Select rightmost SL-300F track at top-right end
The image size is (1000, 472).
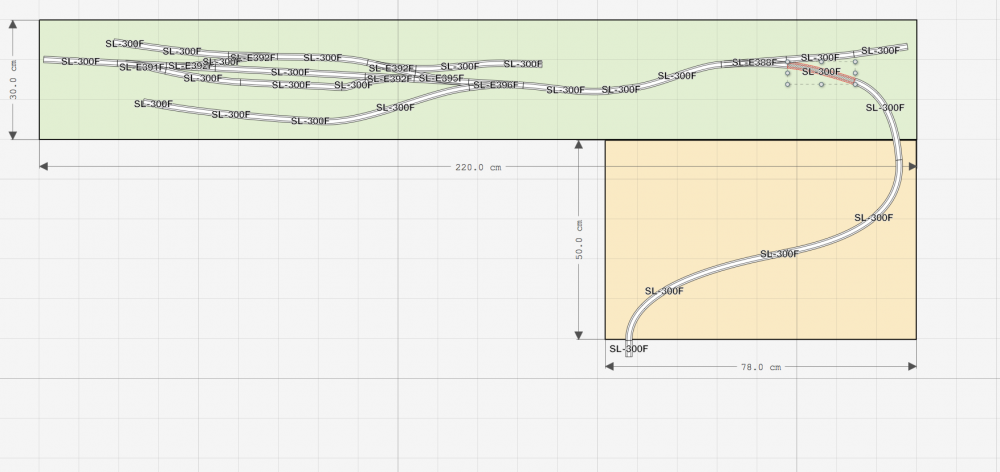pos(881,50)
